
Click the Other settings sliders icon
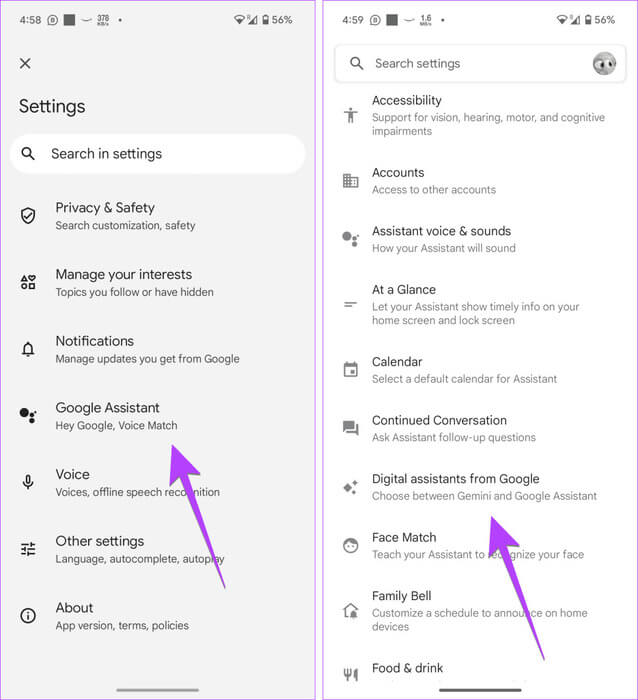tap(28, 549)
